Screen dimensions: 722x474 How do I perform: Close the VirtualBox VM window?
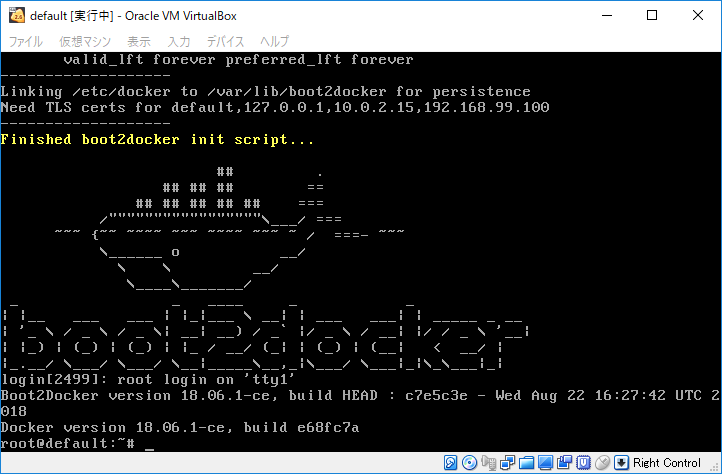[698, 16]
